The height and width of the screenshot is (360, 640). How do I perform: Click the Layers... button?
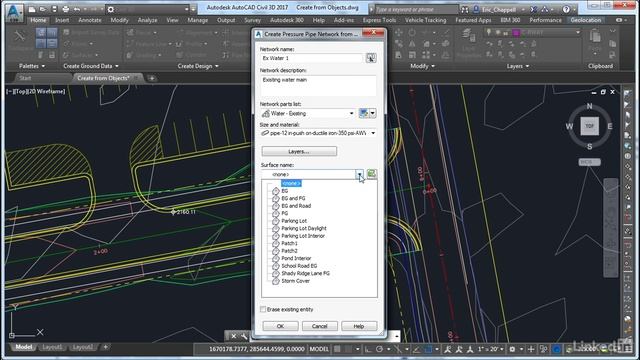(299, 151)
